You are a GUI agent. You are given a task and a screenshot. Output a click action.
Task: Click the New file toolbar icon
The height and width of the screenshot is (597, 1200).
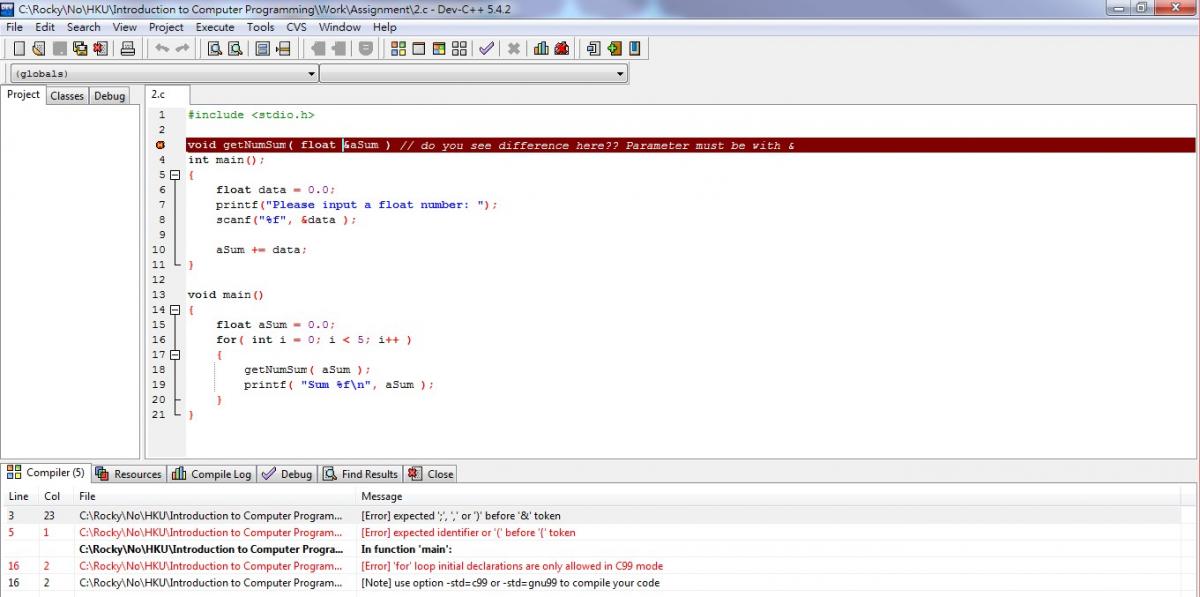click(x=19, y=48)
